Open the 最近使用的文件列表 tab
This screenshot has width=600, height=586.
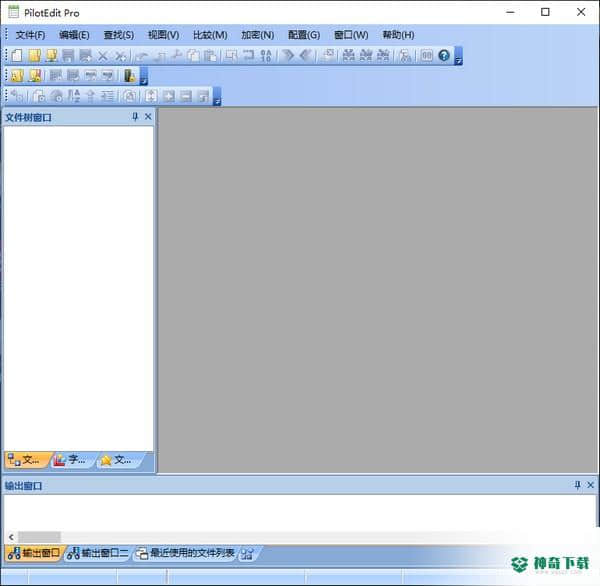[x=186, y=553]
